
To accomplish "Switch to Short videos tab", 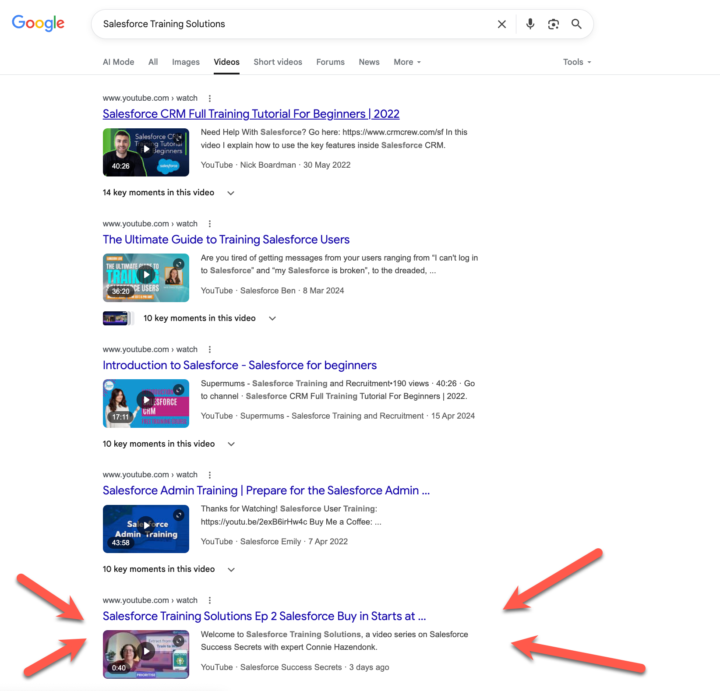I will (278, 62).
